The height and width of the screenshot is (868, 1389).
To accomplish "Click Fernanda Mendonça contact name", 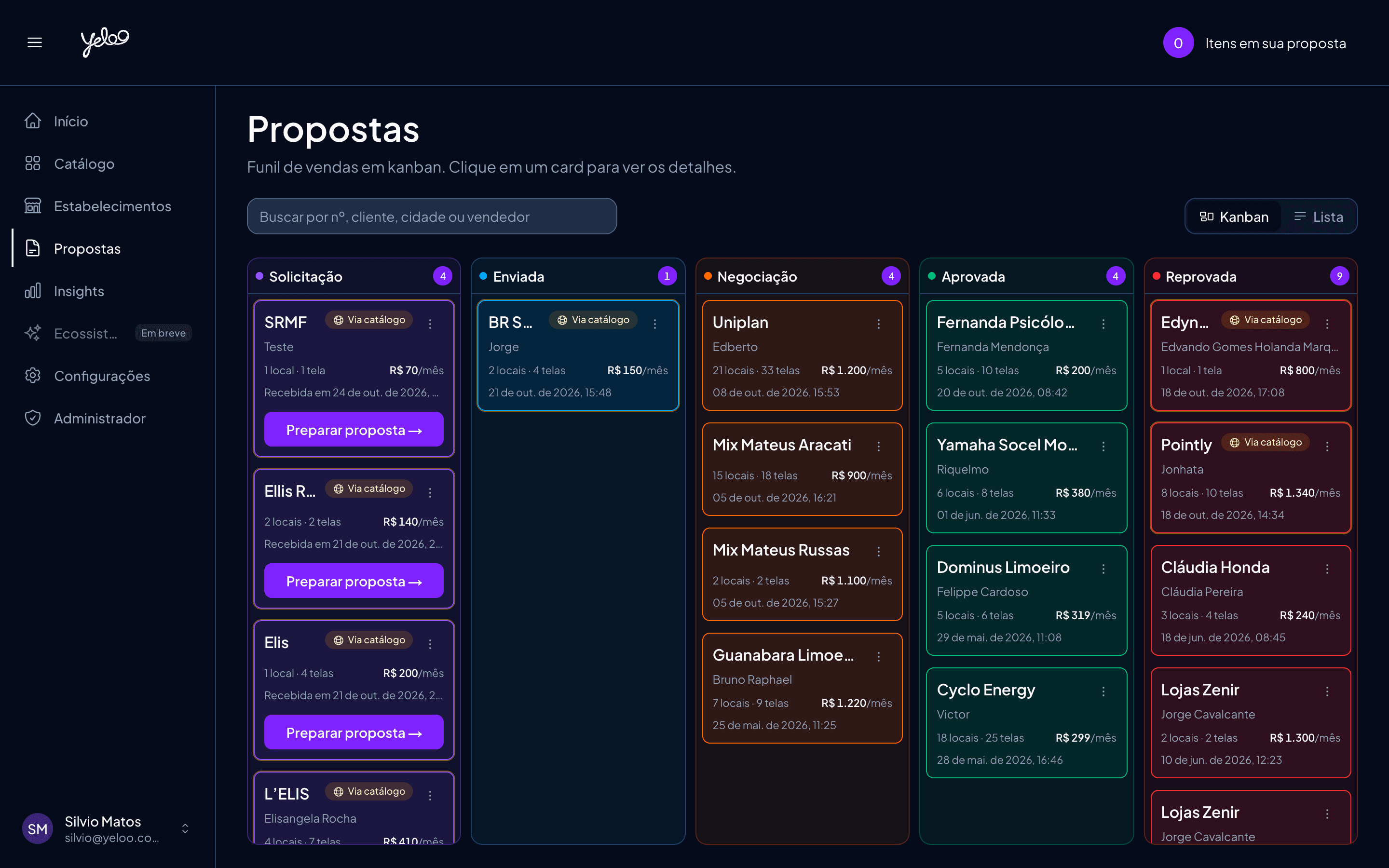I will (x=993, y=347).
